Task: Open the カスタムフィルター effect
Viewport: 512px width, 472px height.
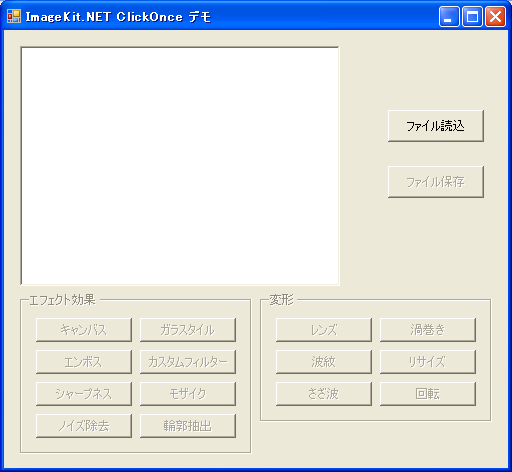Action: [188, 362]
